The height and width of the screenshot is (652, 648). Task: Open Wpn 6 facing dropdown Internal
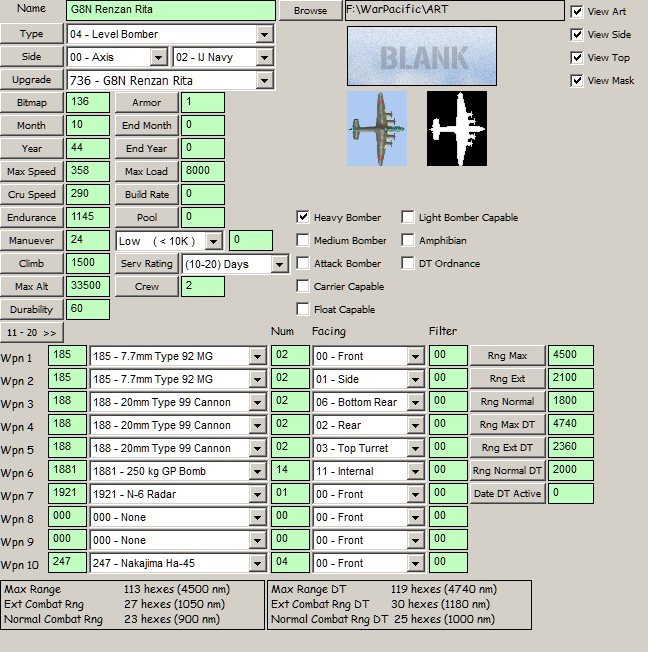[x=415, y=471]
